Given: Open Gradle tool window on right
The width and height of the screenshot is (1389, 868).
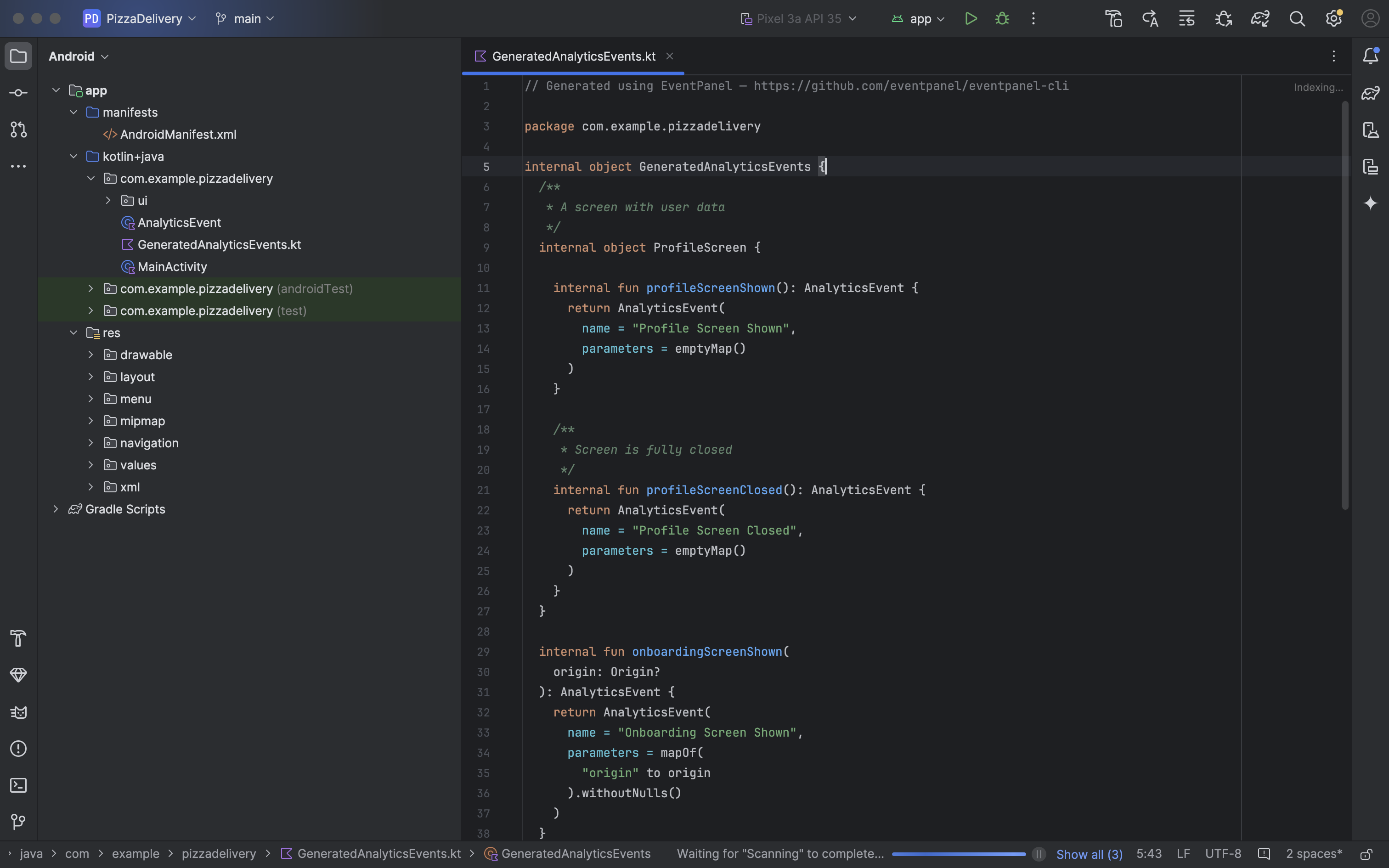Looking at the screenshot, I should pyautogui.click(x=1371, y=93).
